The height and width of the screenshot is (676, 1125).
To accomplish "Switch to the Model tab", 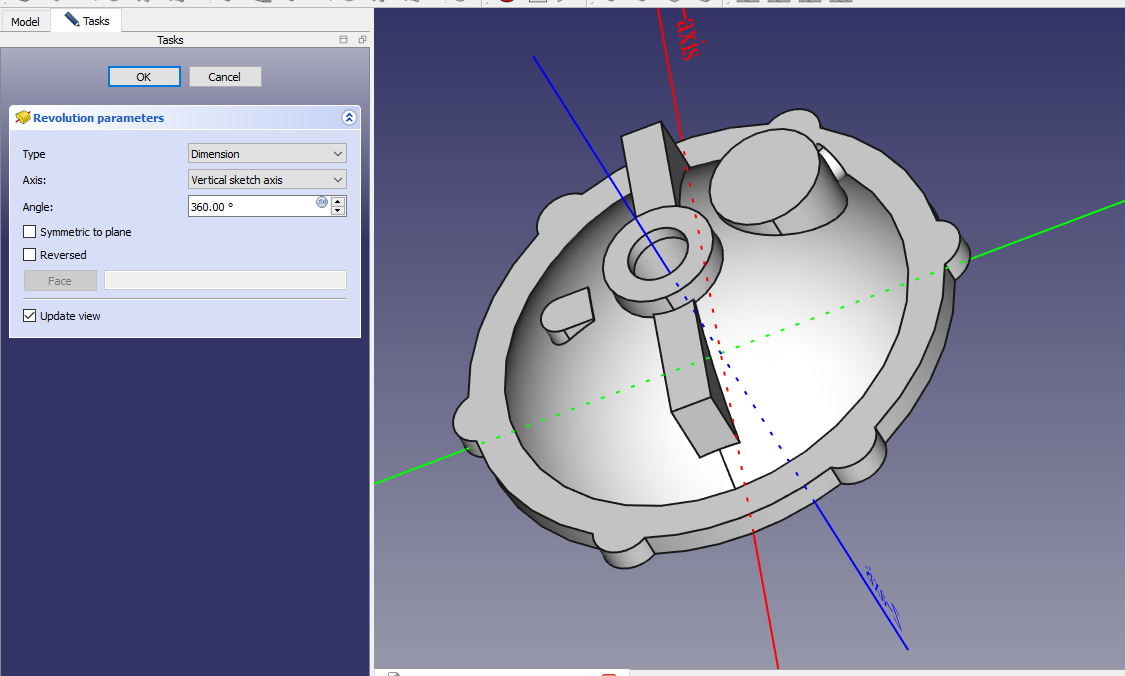I will [25, 21].
